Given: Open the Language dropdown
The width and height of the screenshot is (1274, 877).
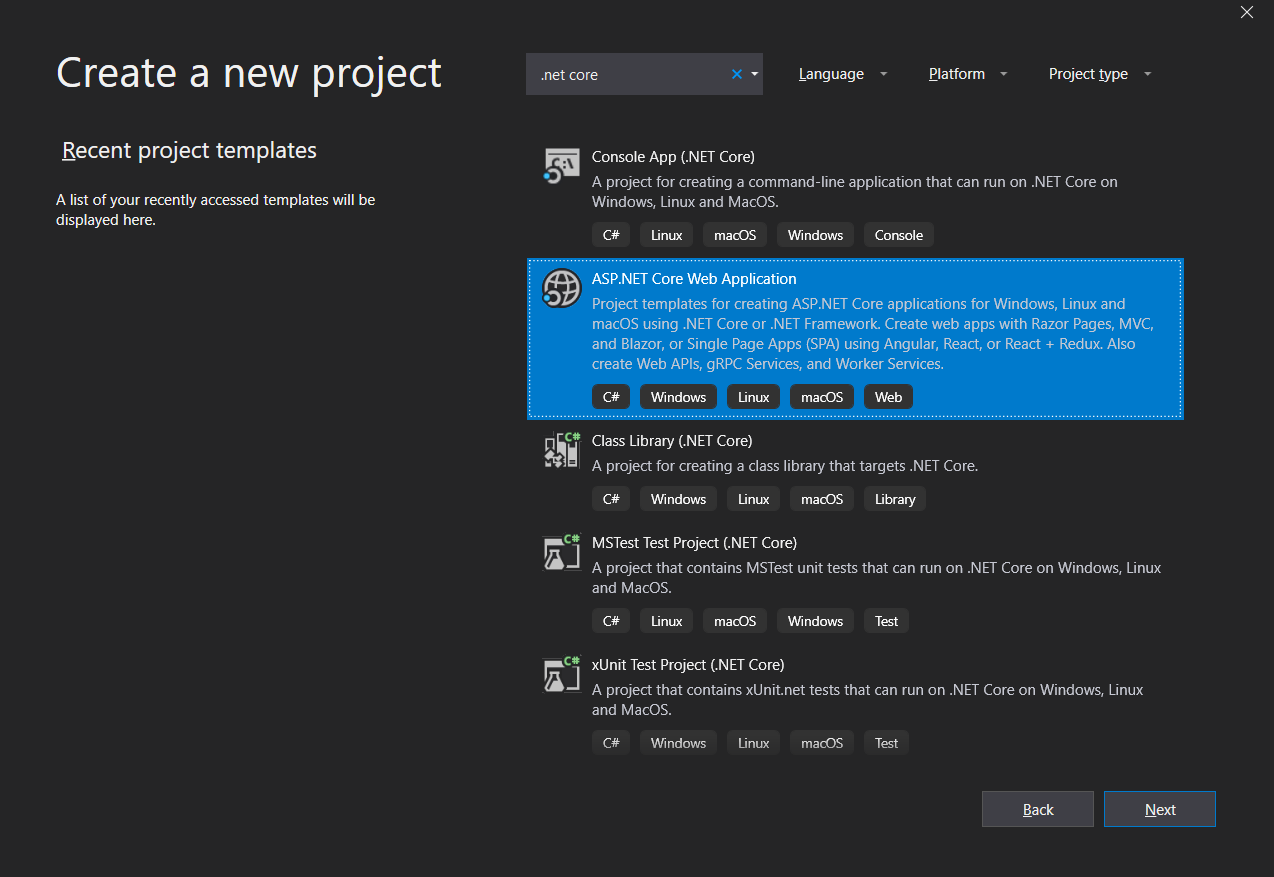Looking at the screenshot, I should [841, 73].
